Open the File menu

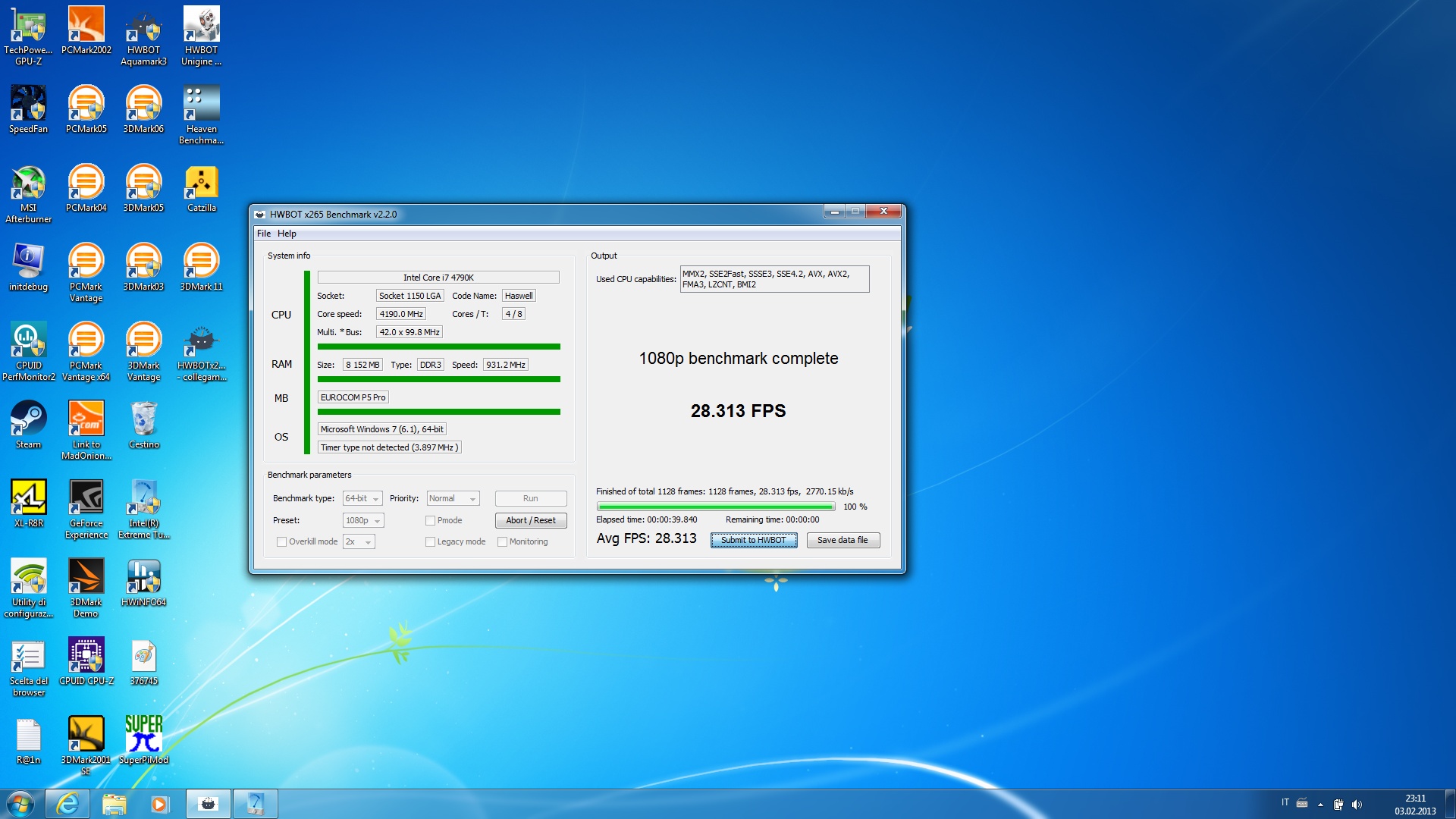pyautogui.click(x=263, y=234)
